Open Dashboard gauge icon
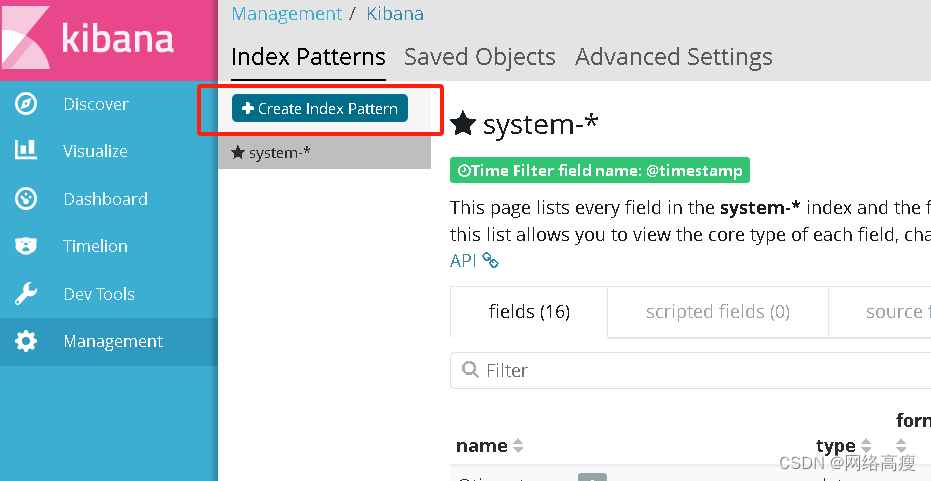 (26, 198)
